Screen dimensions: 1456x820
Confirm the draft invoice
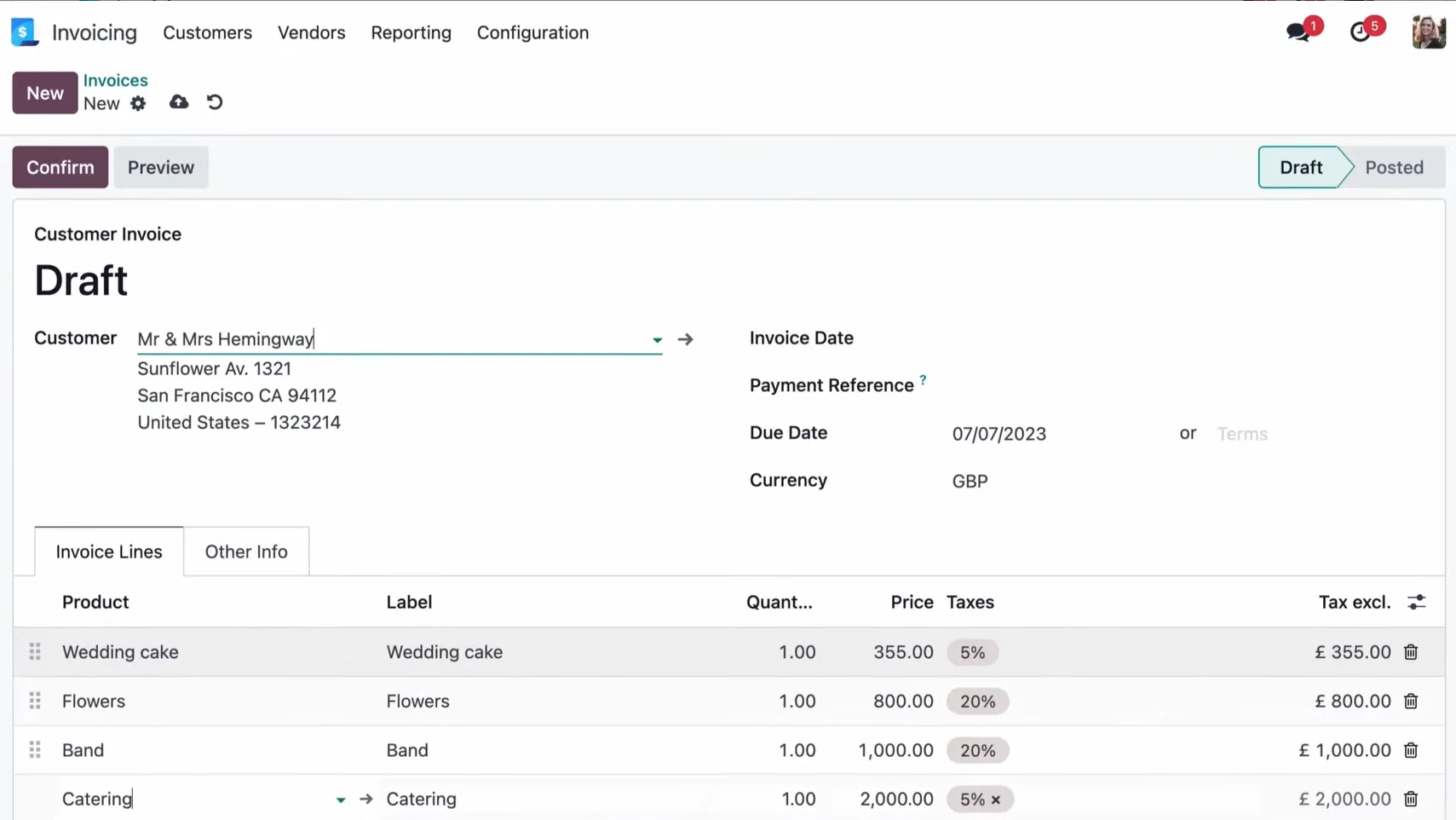coord(60,167)
